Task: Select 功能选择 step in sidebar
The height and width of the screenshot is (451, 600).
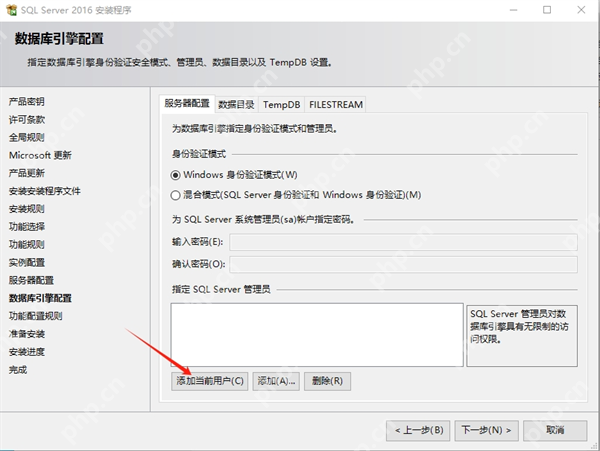Action: pos(27,227)
